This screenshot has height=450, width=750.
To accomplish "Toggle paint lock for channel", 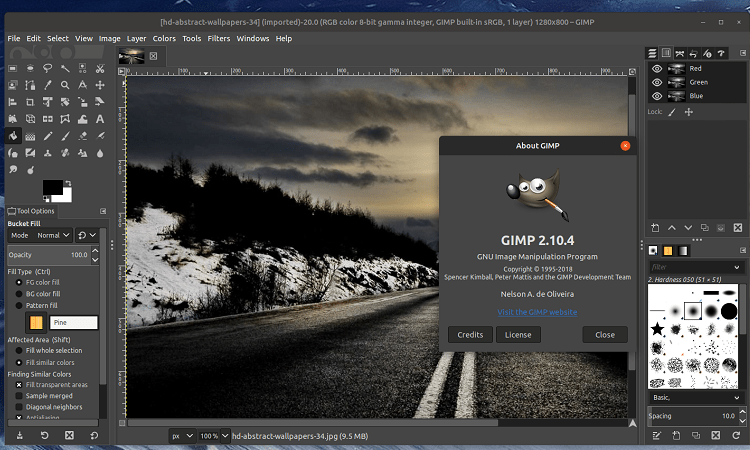I will [672, 112].
